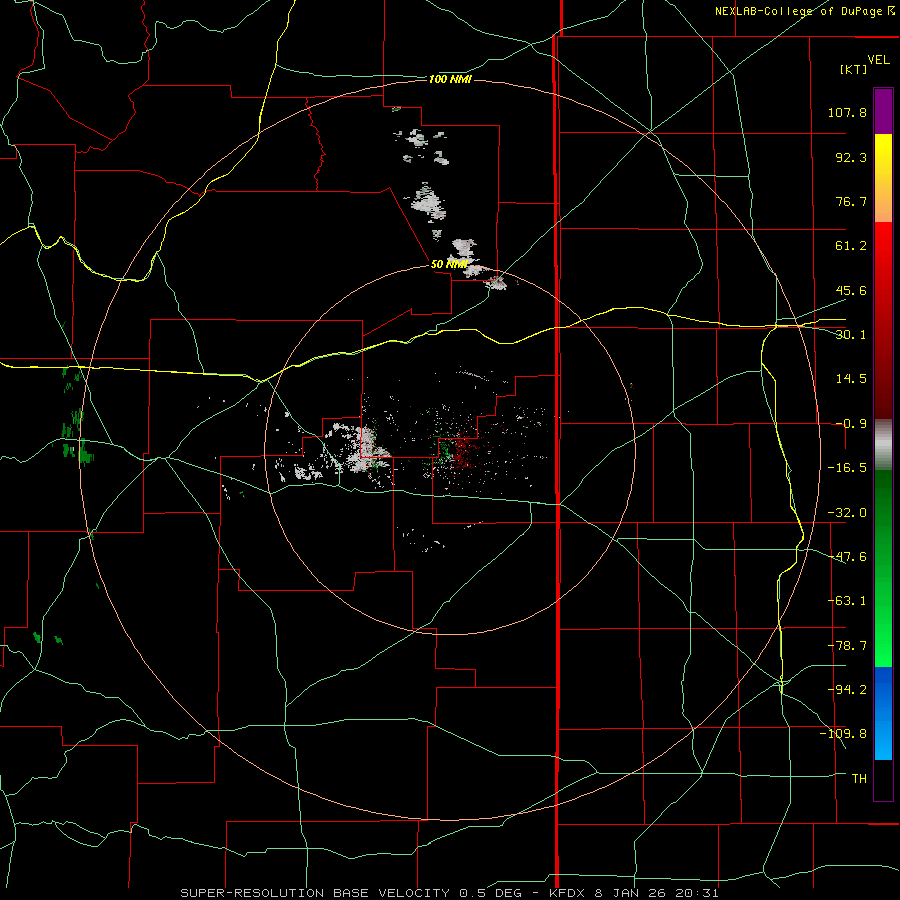Click the 100 NMI range ring label
This screenshot has height=900, width=900.
pos(450,79)
